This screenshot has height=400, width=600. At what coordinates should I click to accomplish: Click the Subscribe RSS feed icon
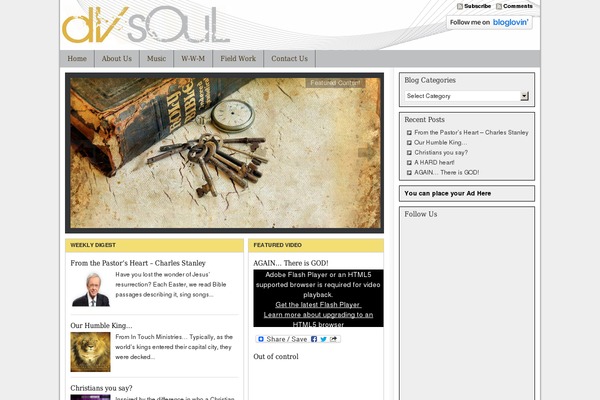pos(460,6)
